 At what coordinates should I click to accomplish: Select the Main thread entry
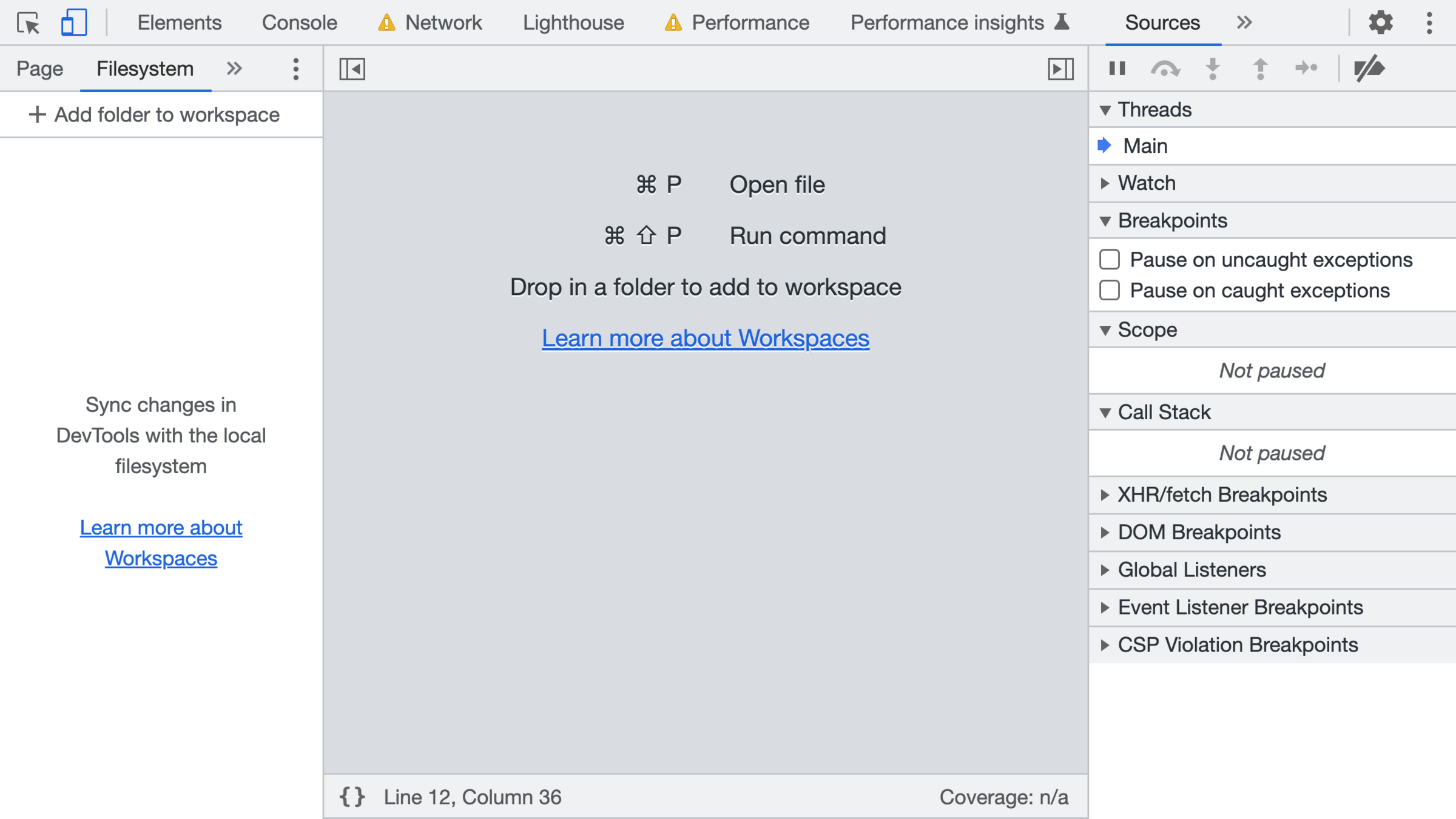[x=1145, y=146]
